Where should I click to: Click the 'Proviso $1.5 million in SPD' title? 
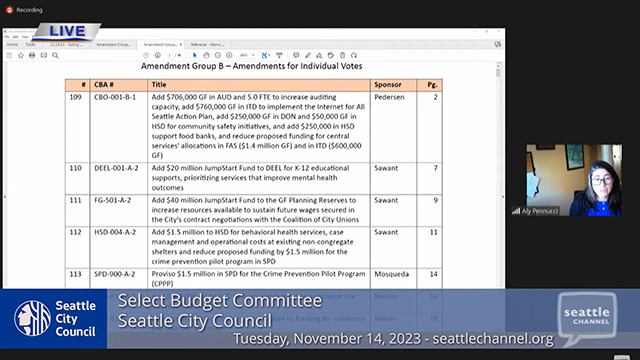[x=258, y=279]
